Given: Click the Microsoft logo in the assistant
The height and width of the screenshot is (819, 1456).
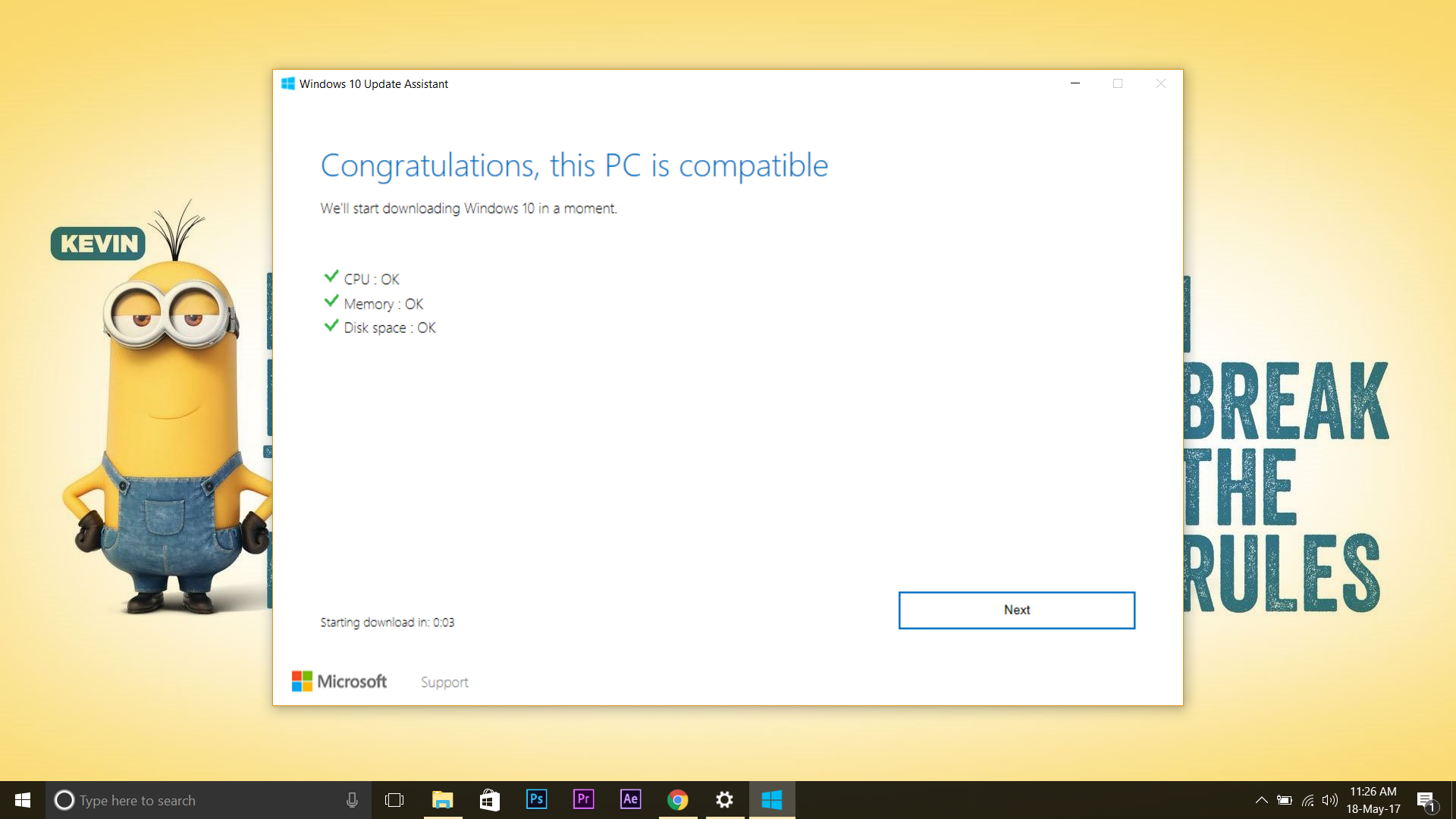Looking at the screenshot, I should (339, 681).
